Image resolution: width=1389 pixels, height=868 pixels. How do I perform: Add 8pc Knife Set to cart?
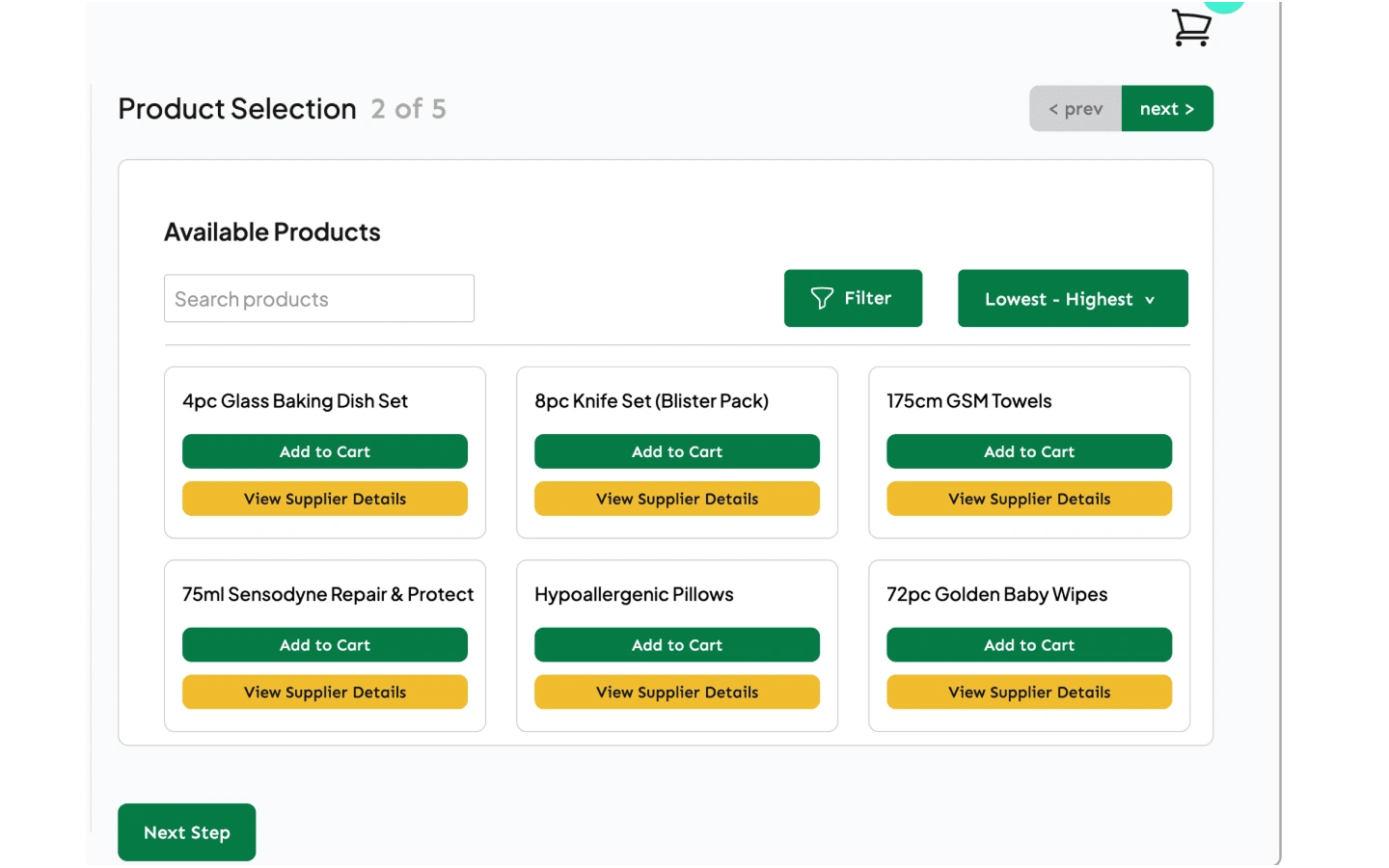coord(677,451)
